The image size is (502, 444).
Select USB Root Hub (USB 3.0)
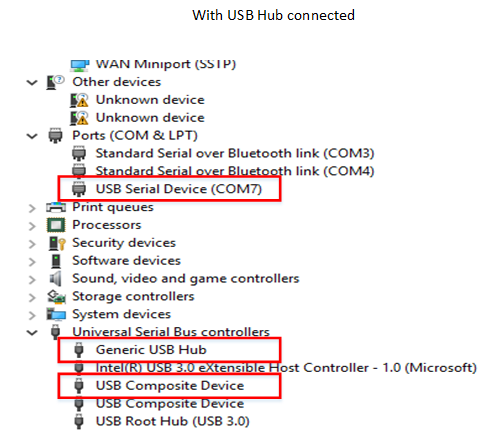pos(173,421)
